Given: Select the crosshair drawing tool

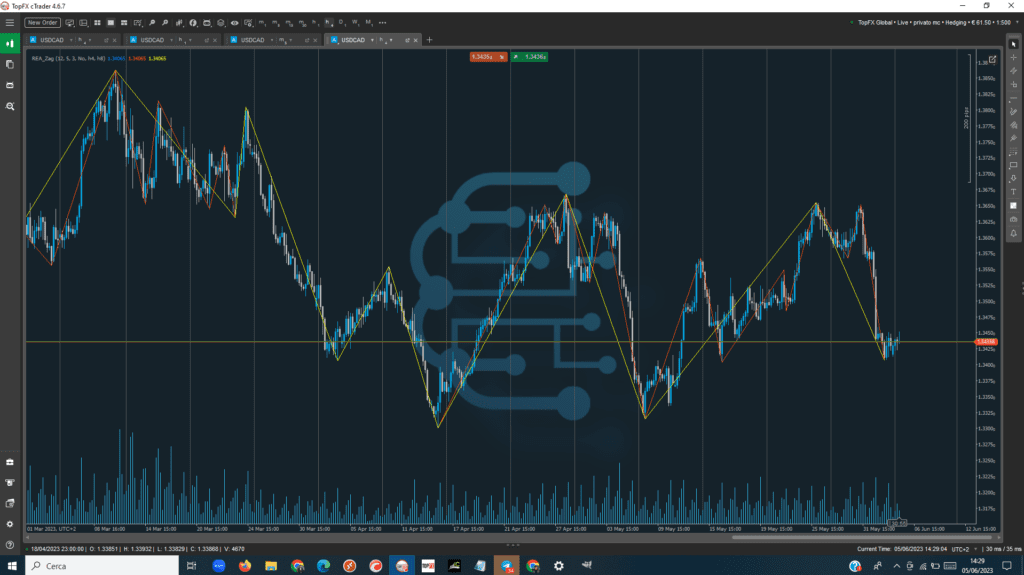Looking at the screenshot, I should (x=1014, y=58).
